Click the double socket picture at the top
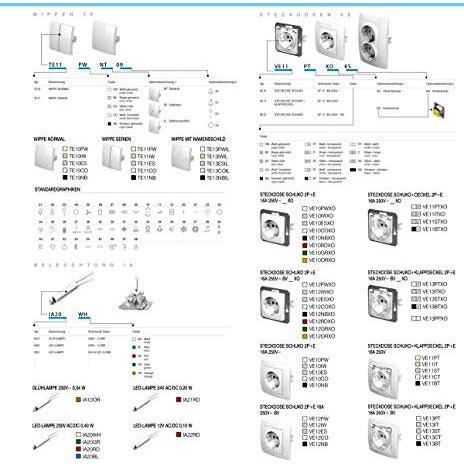Viewport: 464px width, 464px height. (375, 40)
